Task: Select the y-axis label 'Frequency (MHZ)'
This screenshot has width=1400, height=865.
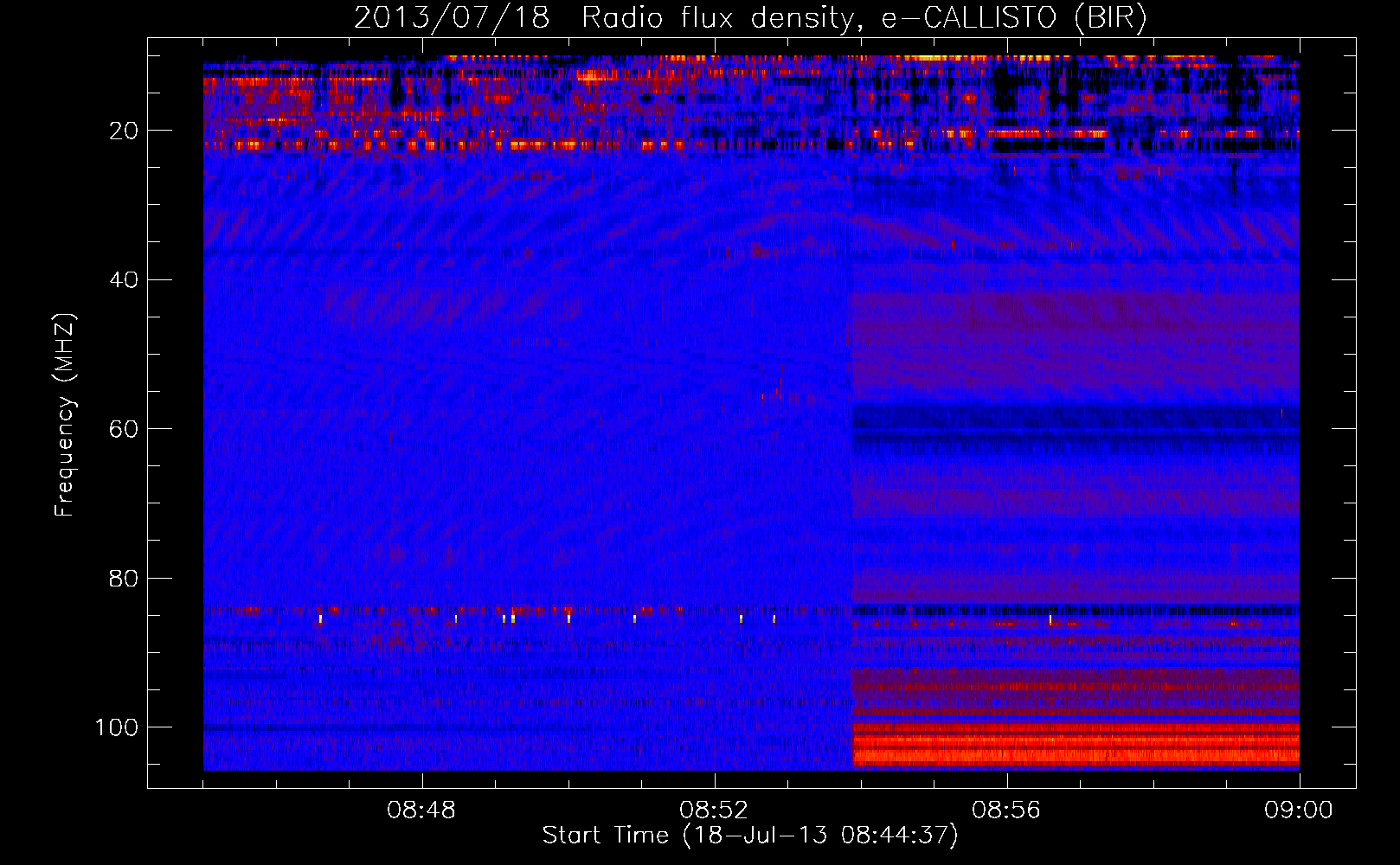Action: pos(65,415)
